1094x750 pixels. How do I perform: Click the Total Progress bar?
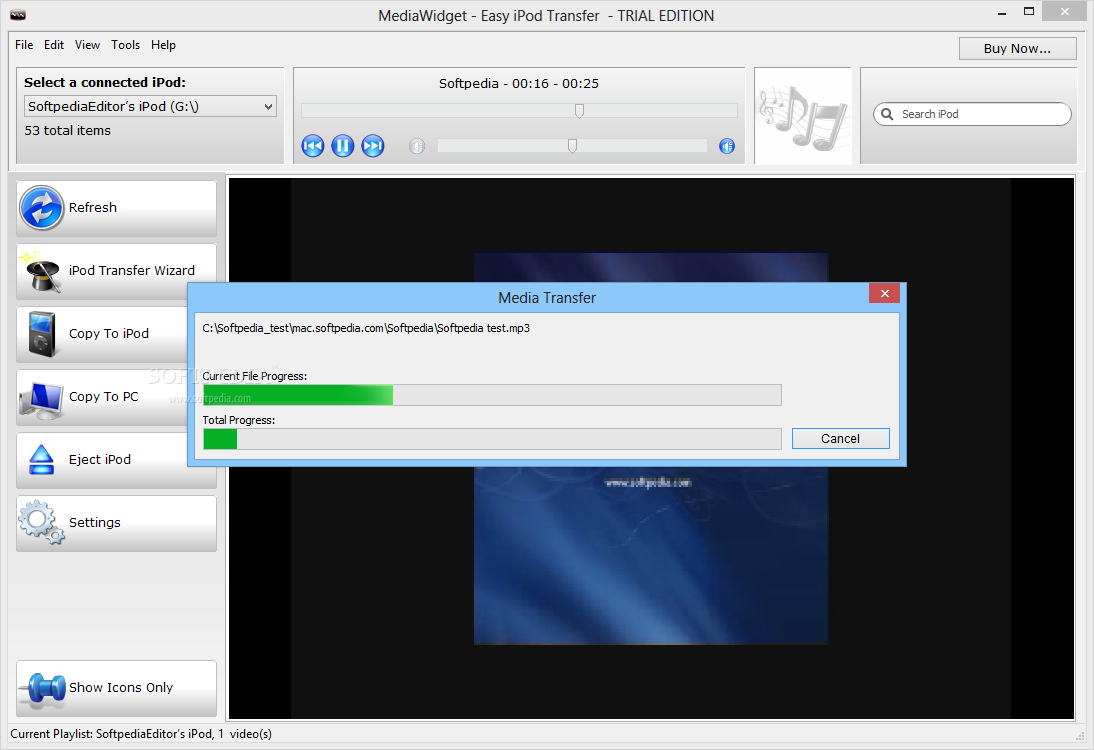492,439
